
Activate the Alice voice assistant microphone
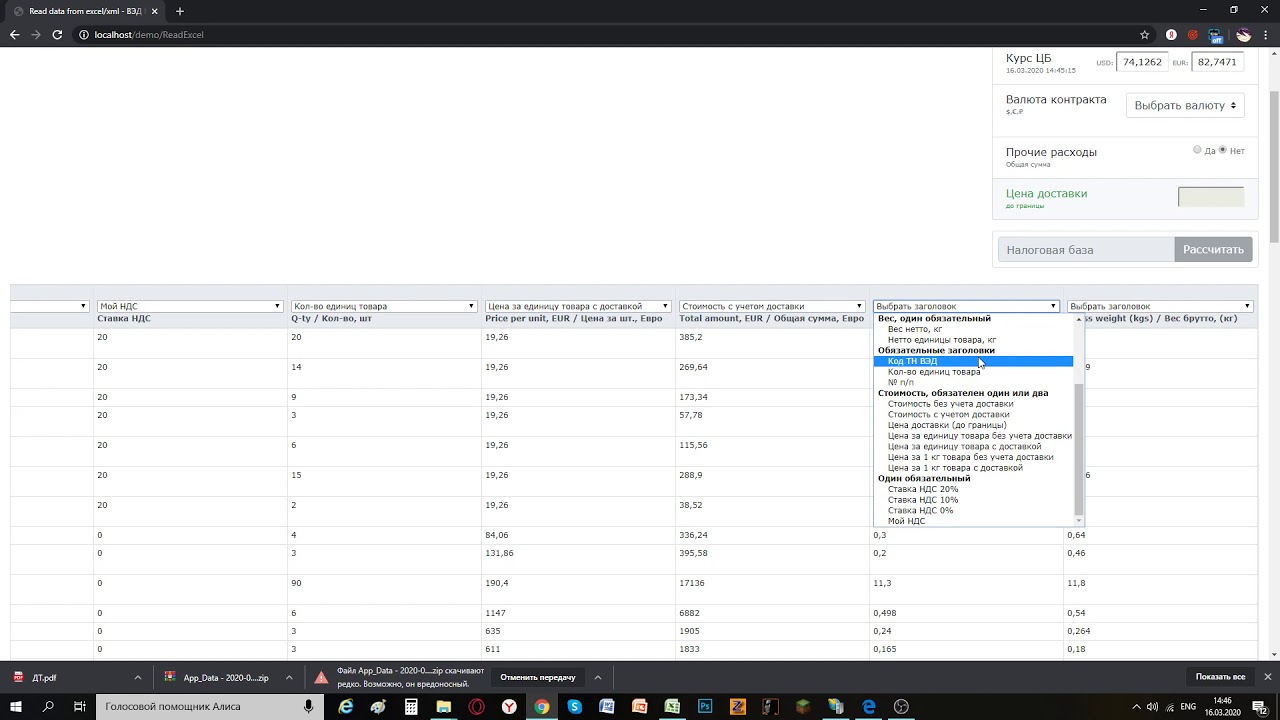309,706
